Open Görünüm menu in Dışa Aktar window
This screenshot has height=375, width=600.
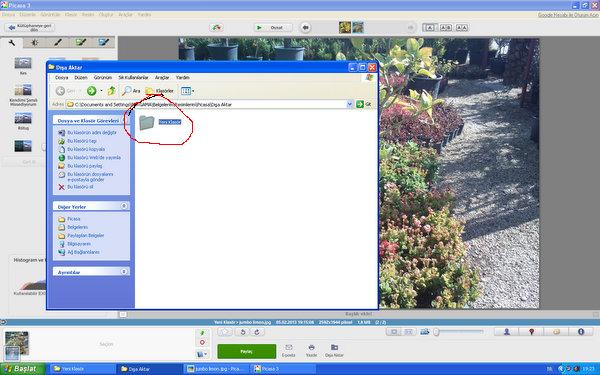click(x=103, y=77)
